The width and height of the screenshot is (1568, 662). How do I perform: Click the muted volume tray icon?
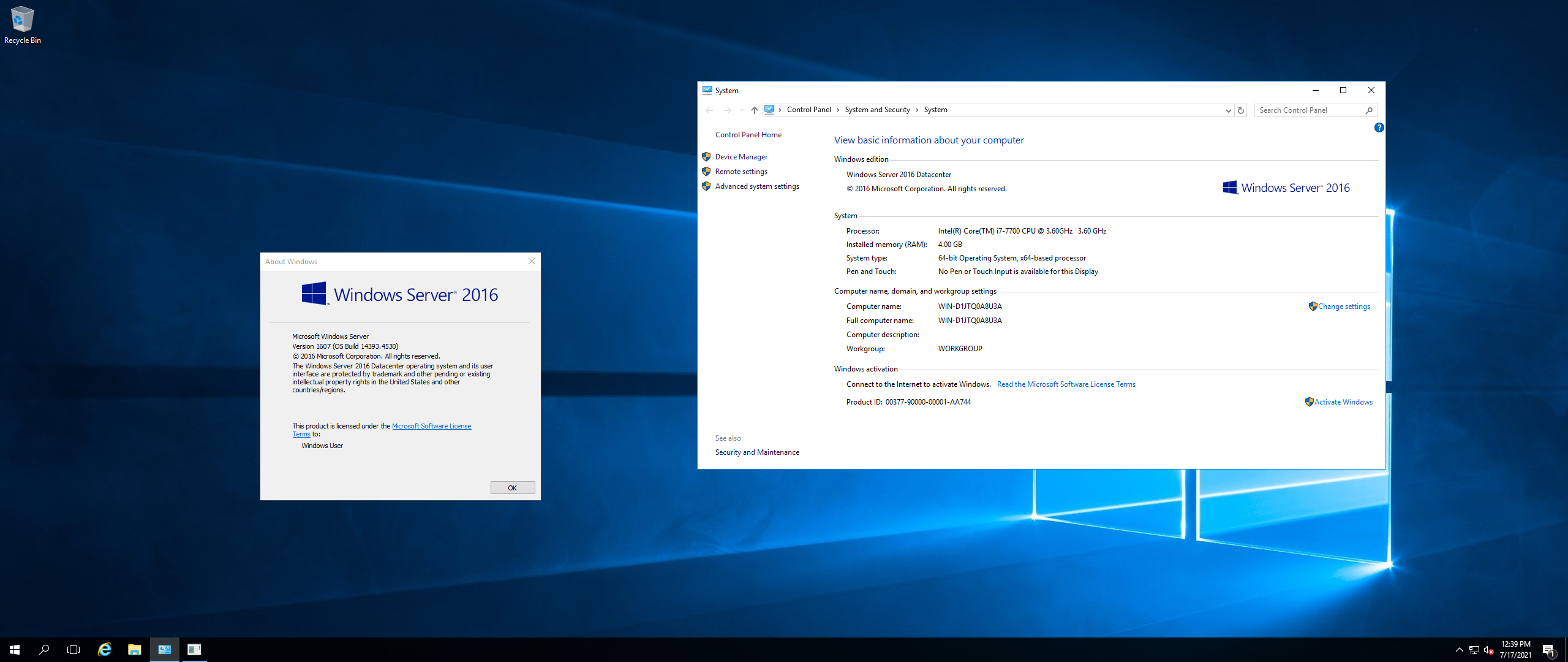click(1489, 650)
